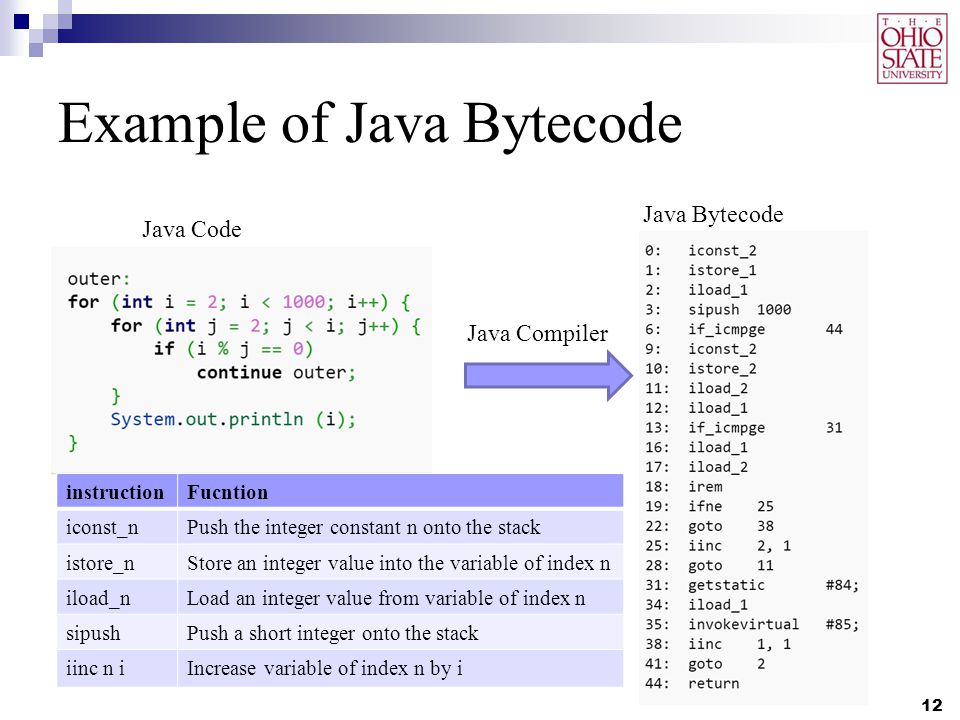
Task: Select bytecode line "31: getstatic #84;"
Action: pyautogui.click(x=752, y=585)
